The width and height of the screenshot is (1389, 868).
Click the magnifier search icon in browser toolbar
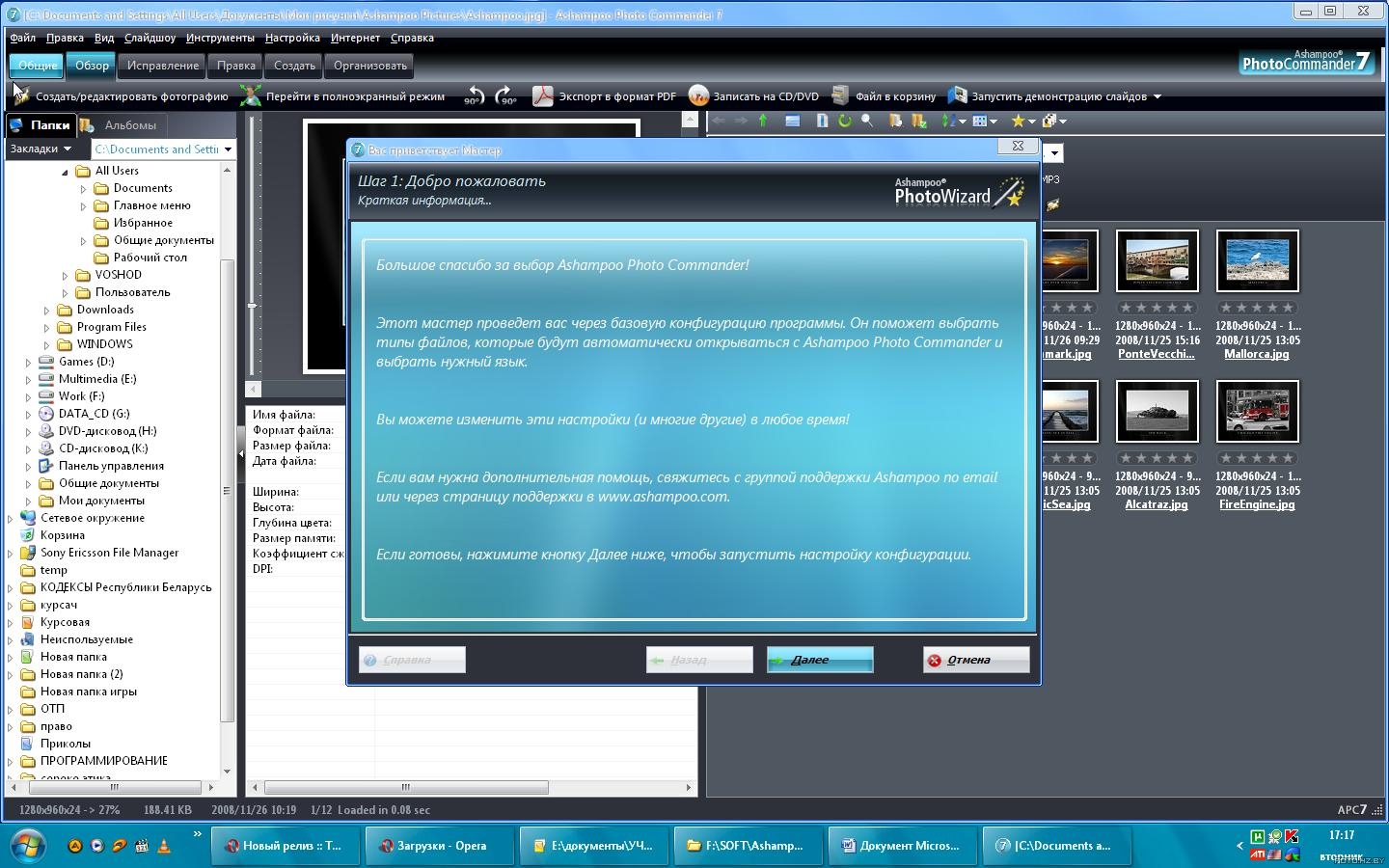[867, 121]
